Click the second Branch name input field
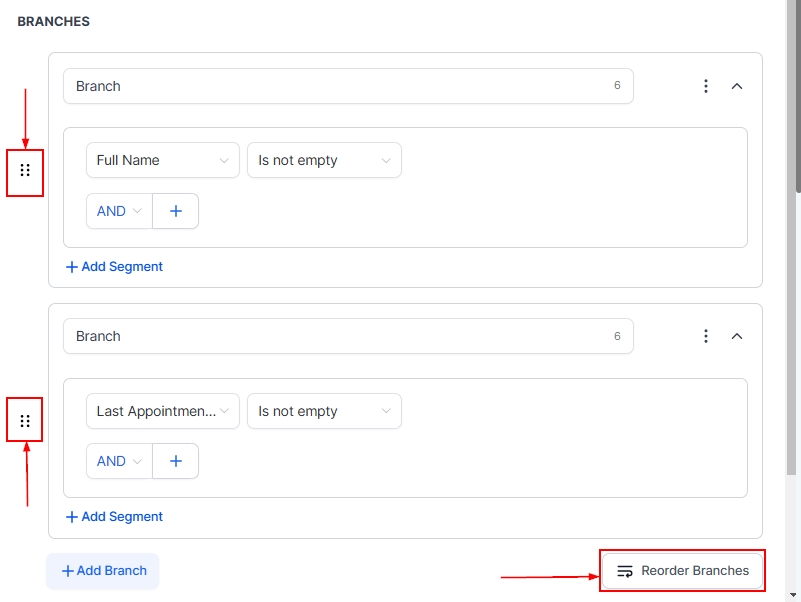 [x=340, y=336]
